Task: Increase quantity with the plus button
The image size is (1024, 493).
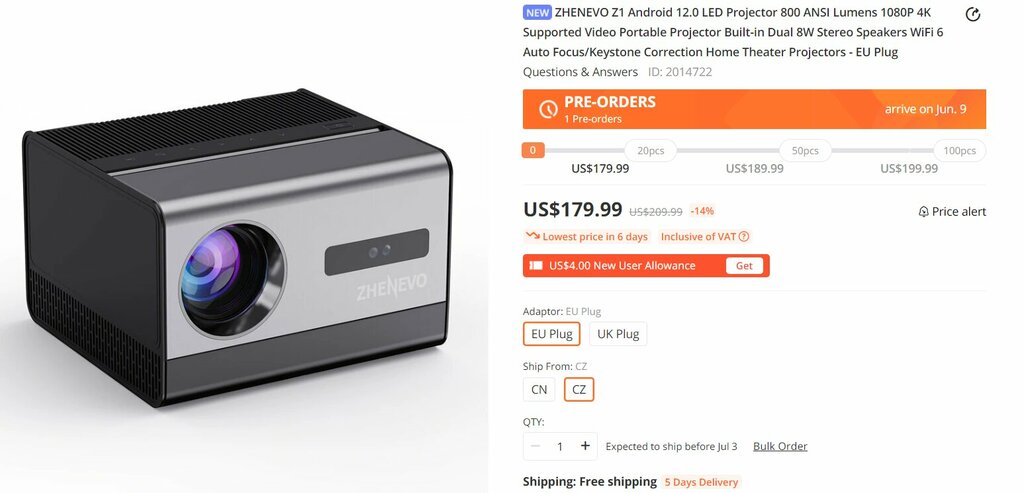Action: [585, 446]
